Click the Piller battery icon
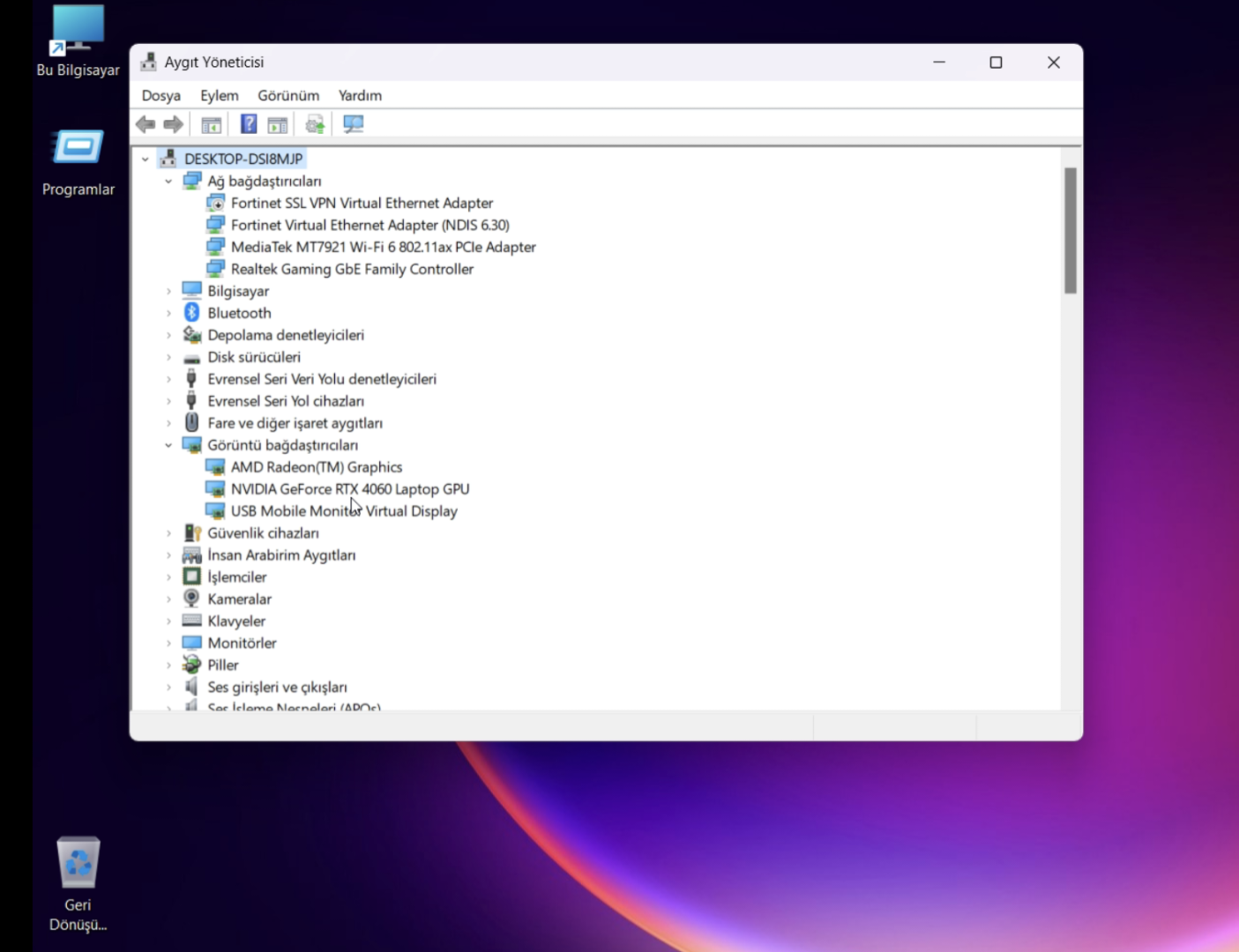 191,665
